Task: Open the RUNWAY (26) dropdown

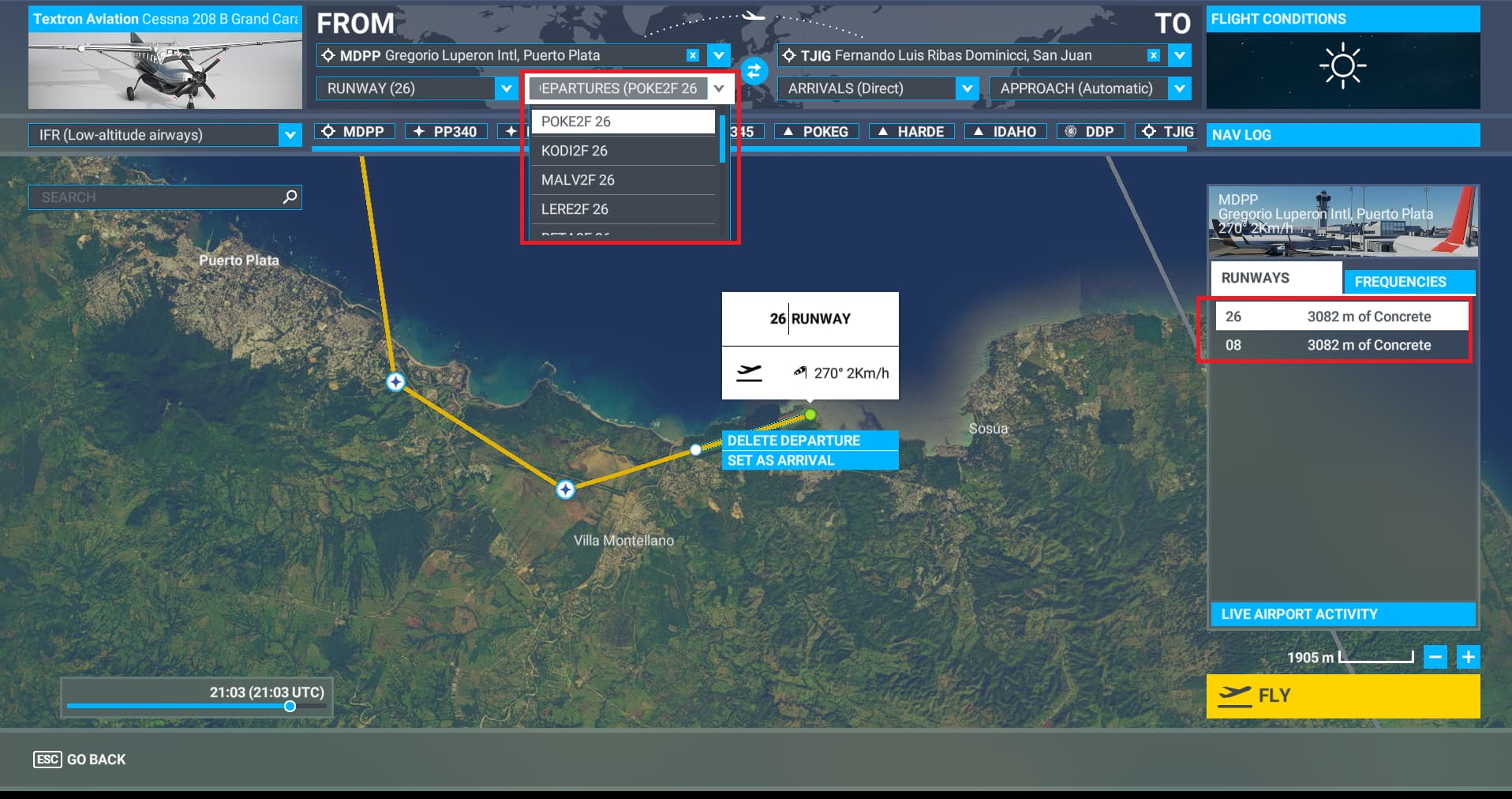Action: coord(506,88)
